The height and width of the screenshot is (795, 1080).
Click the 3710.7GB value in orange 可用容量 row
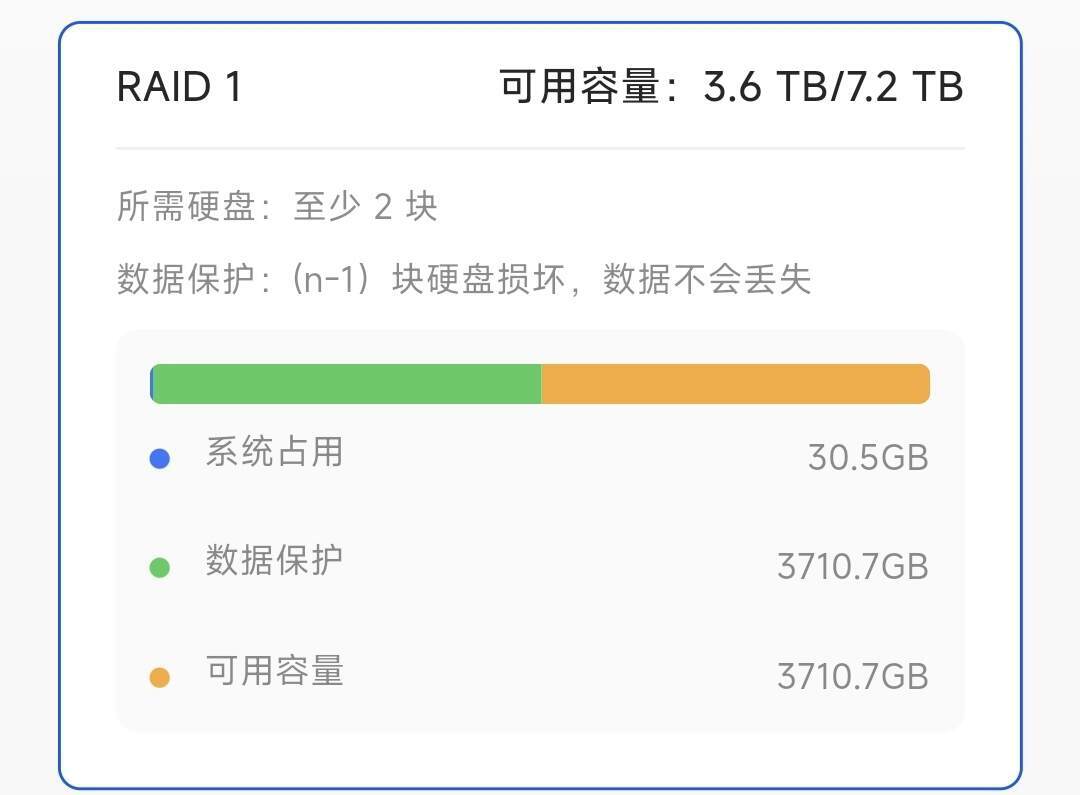852,677
